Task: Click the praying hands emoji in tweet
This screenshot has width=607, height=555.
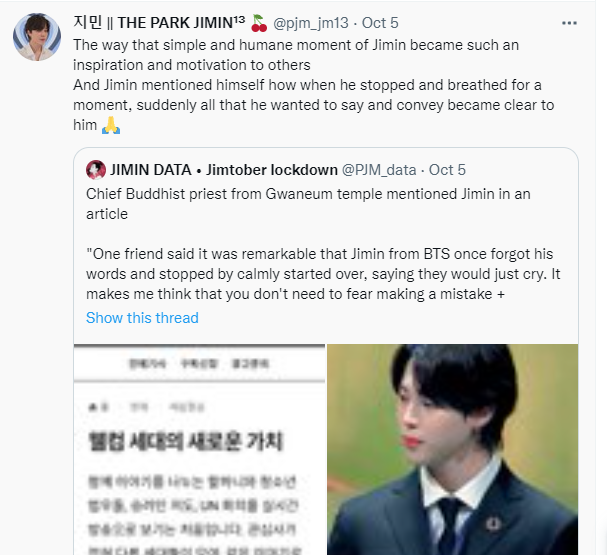Action: [111, 125]
